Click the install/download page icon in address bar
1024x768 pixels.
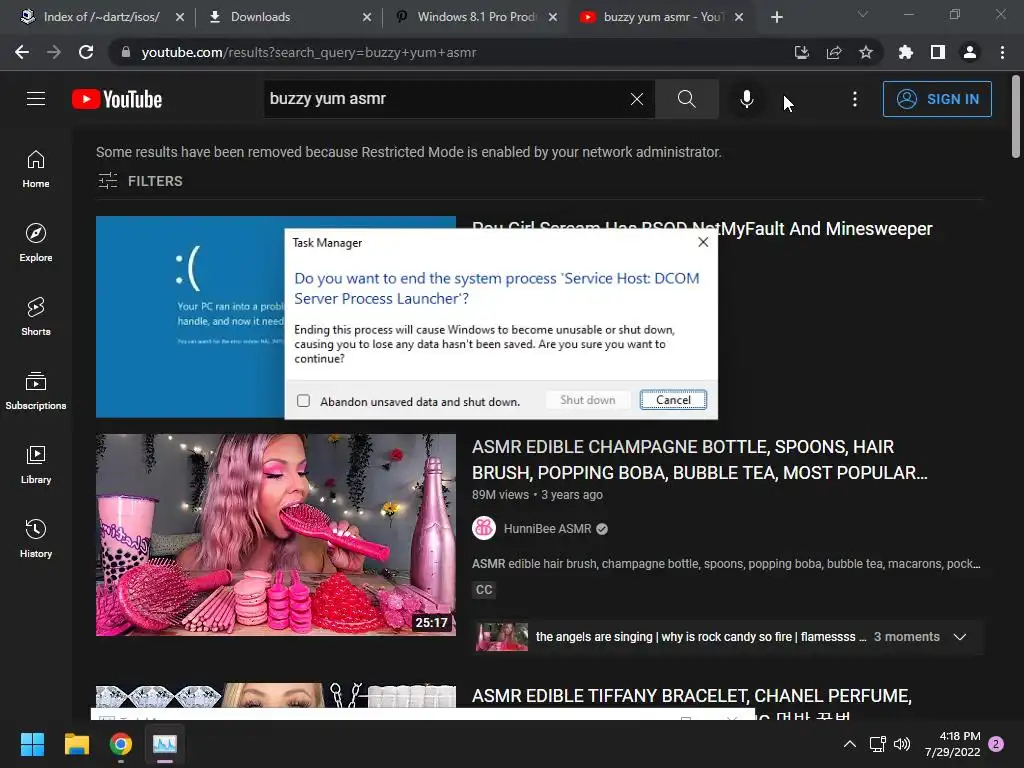(x=802, y=52)
